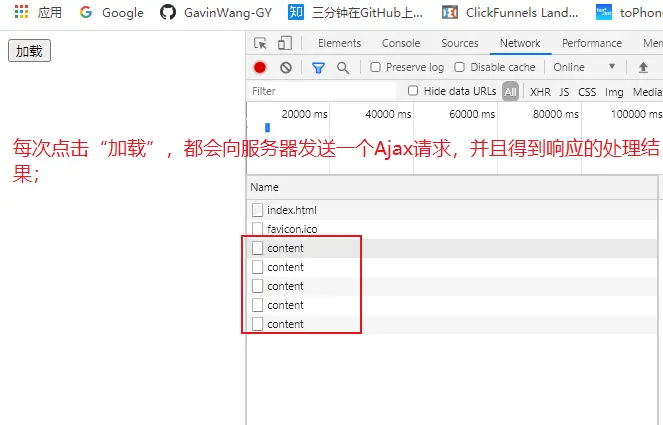Select the index.html request
Image resolution: width=663 pixels, height=425 pixels.
click(x=452, y=210)
